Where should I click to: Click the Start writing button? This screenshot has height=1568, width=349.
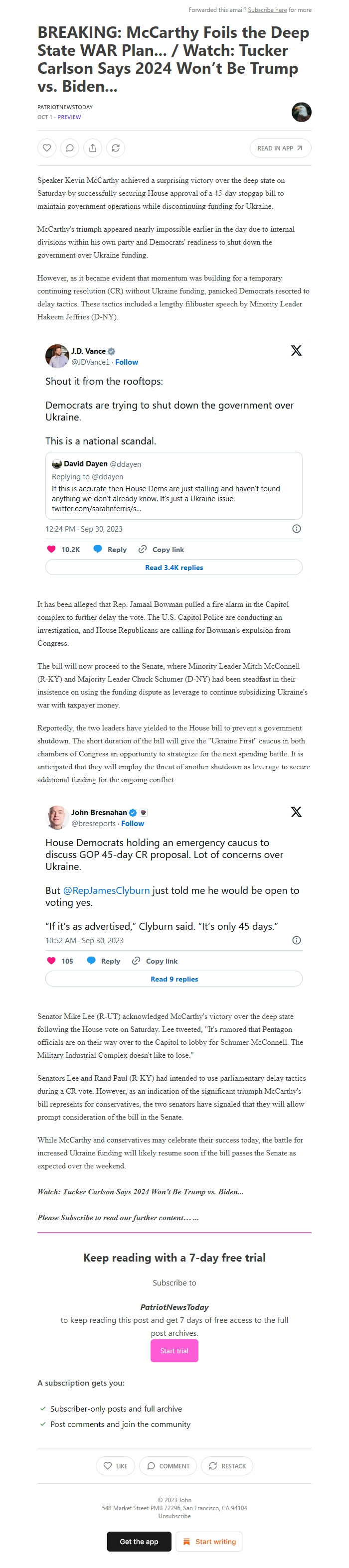tap(209, 1542)
